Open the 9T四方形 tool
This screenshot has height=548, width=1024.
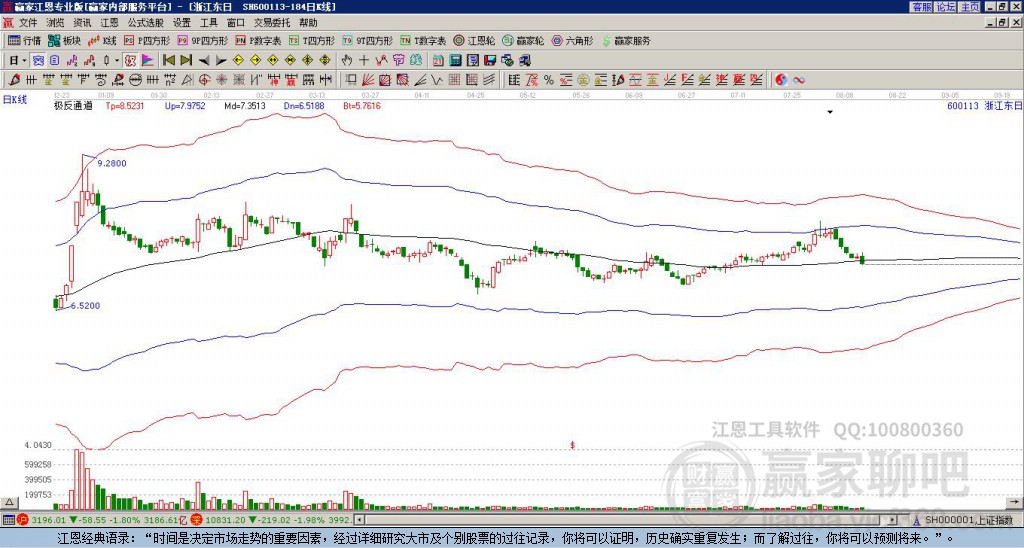coord(368,40)
